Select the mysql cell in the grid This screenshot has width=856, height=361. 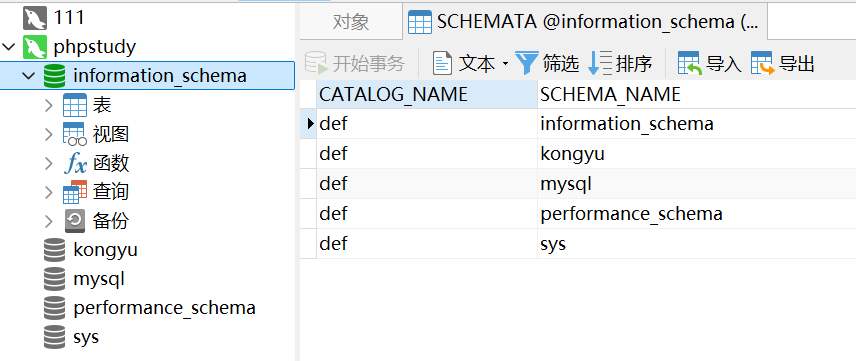pyautogui.click(x=697, y=184)
